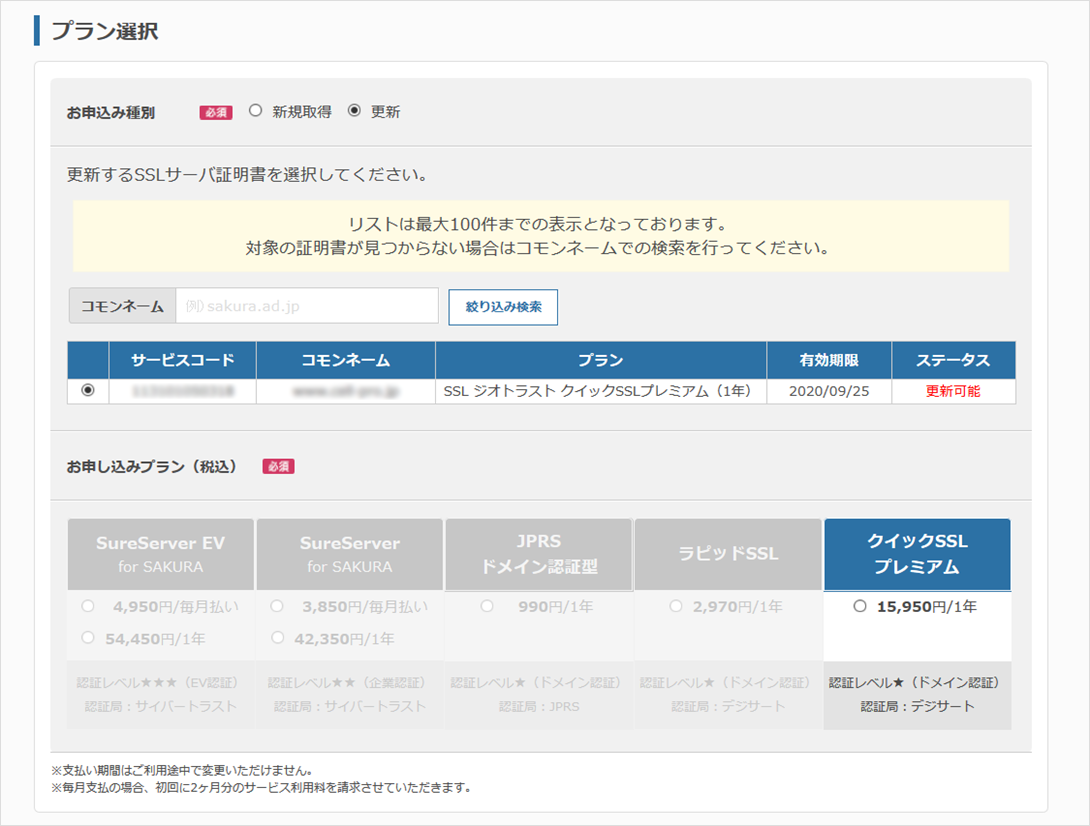1090x826 pixels.
Task: Choose the ラピッドSSL plan header
Action: (x=727, y=554)
